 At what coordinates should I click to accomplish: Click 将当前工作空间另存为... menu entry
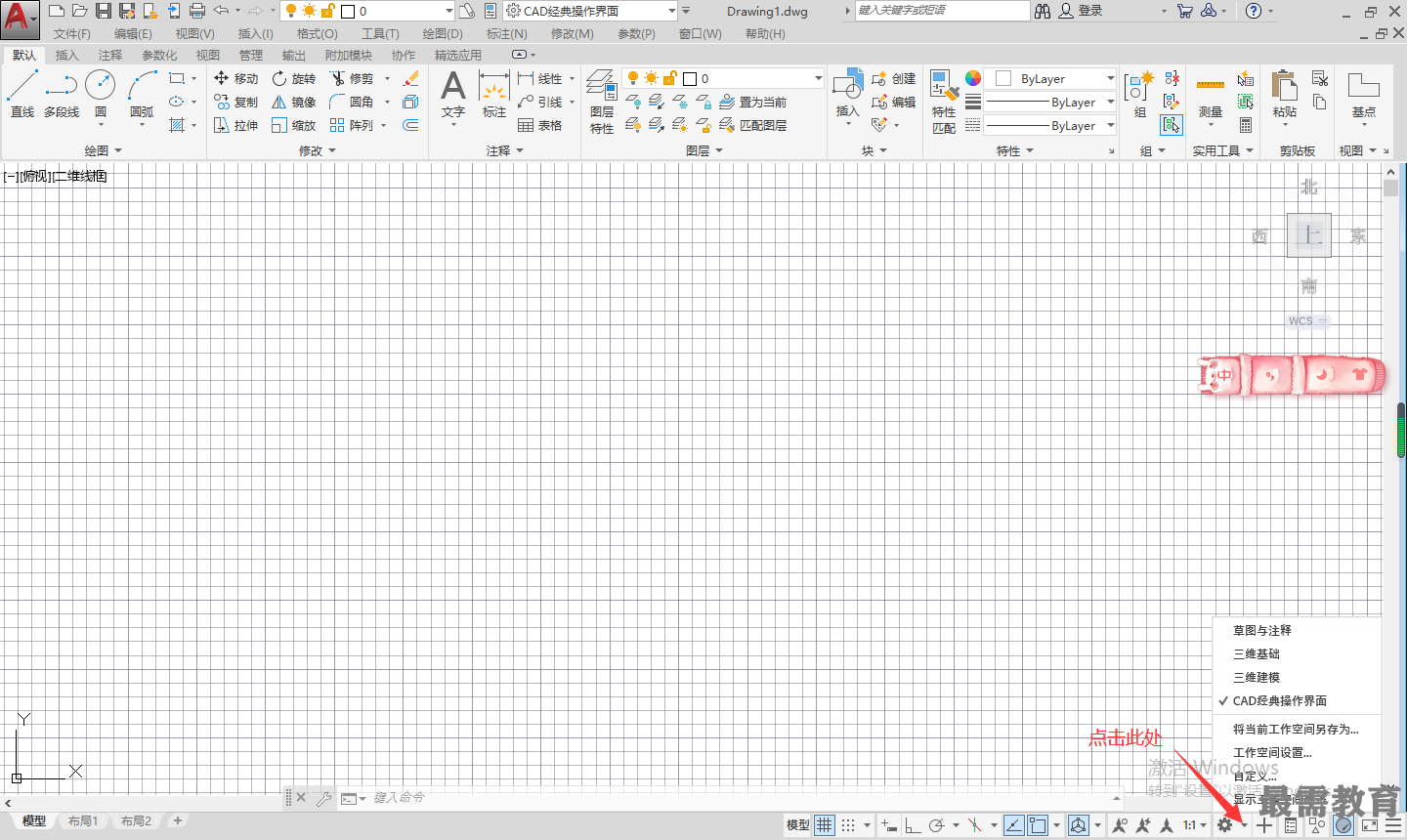click(x=1298, y=730)
